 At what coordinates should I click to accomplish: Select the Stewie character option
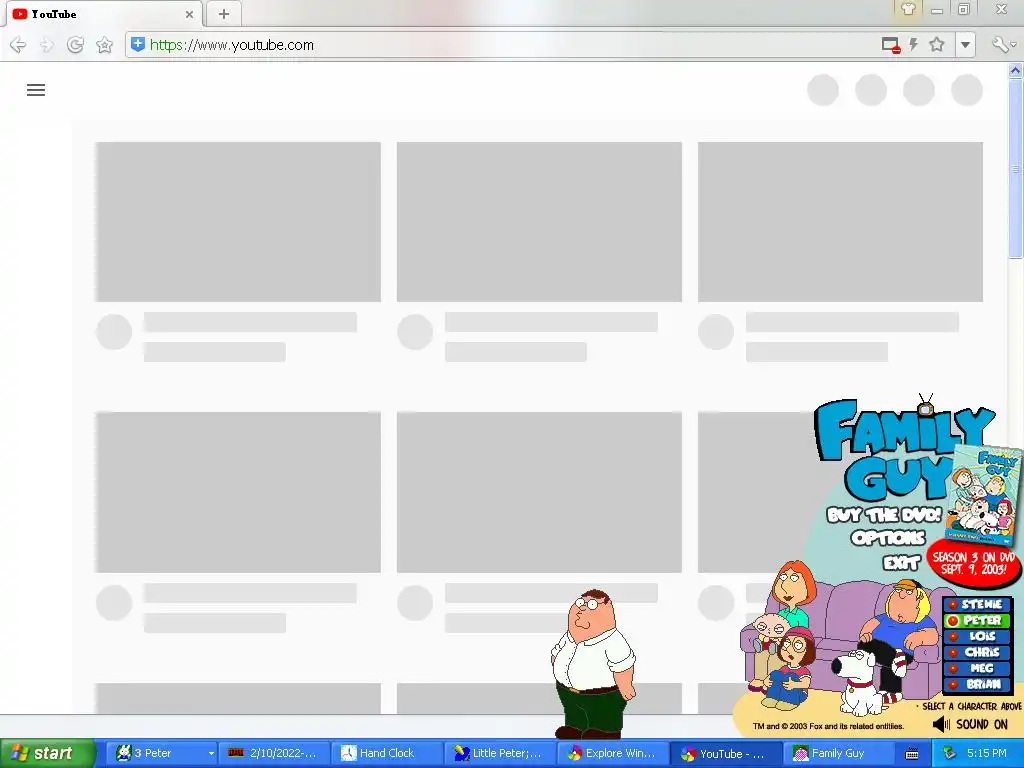click(x=978, y=605)
